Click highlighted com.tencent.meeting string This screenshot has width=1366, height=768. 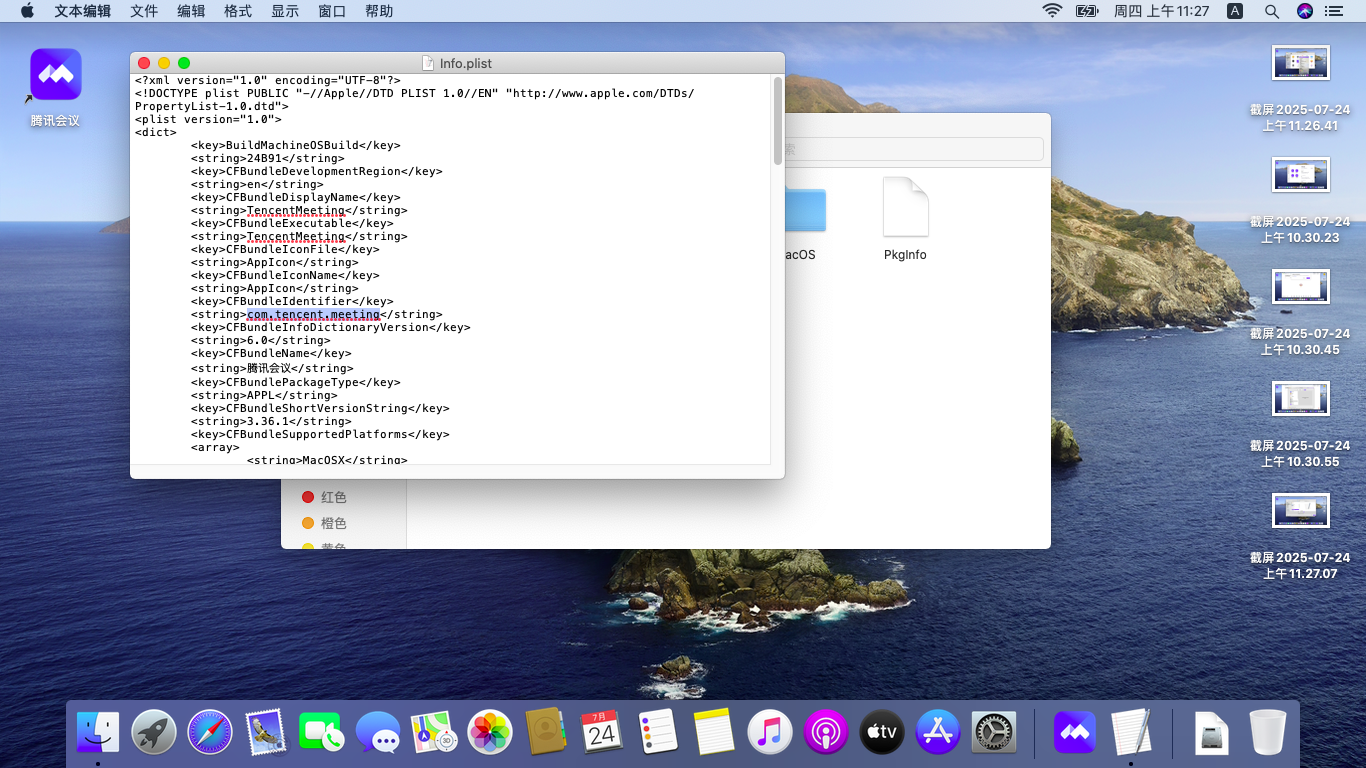click(x=313, y=314)
